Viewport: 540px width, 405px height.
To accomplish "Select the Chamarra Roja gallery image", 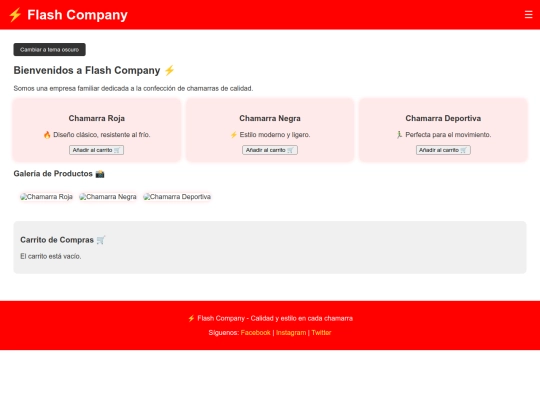I will tap(46, 197).
